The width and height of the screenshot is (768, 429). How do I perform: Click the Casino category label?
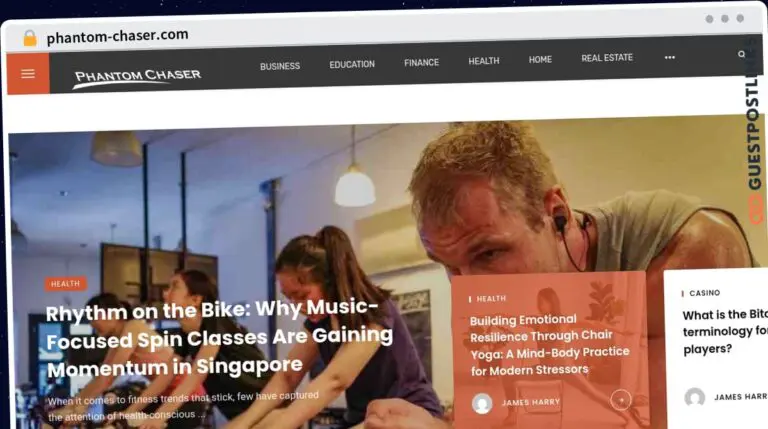[x=704, y=293]
